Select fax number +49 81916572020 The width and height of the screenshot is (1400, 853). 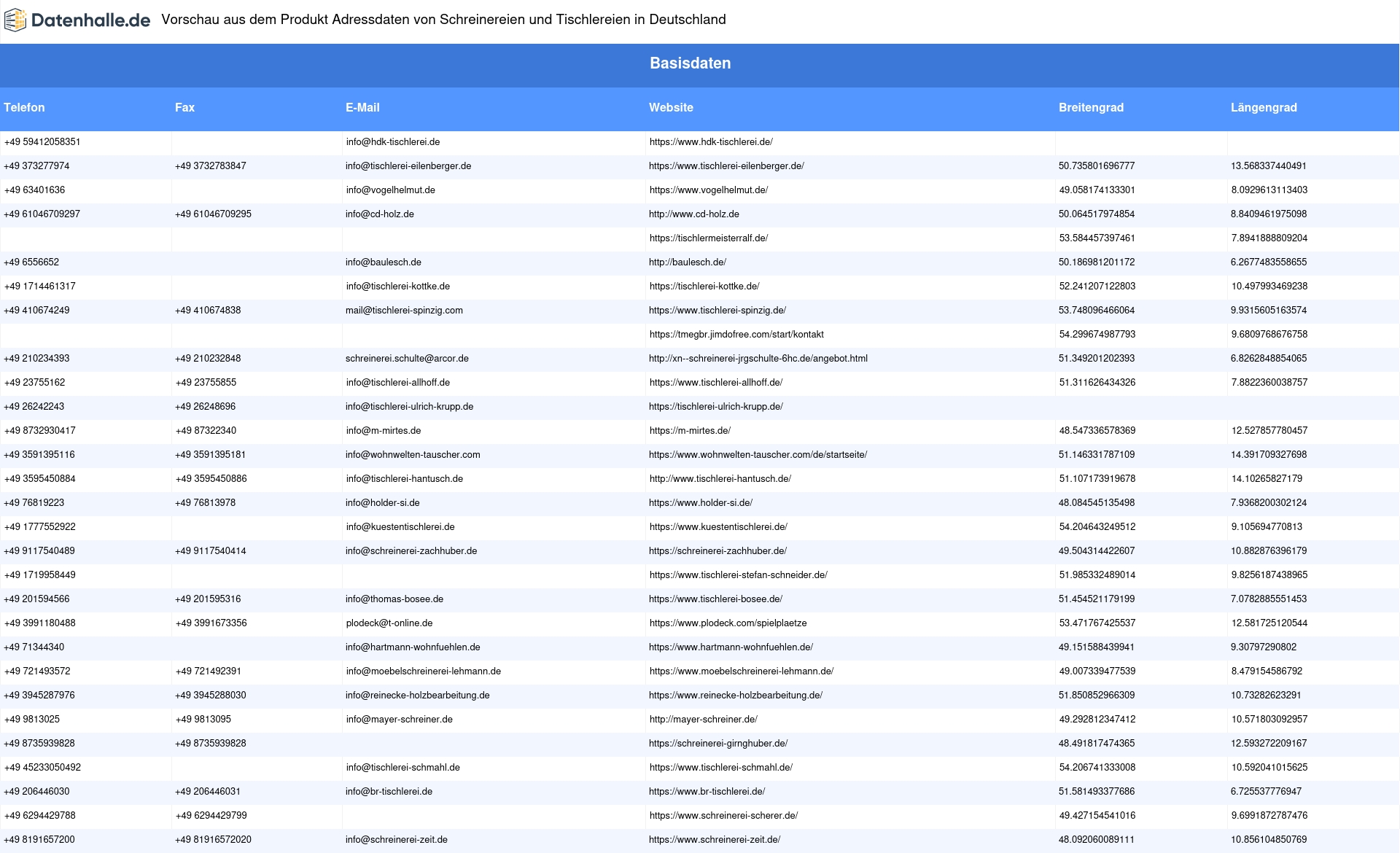point(214,840)
